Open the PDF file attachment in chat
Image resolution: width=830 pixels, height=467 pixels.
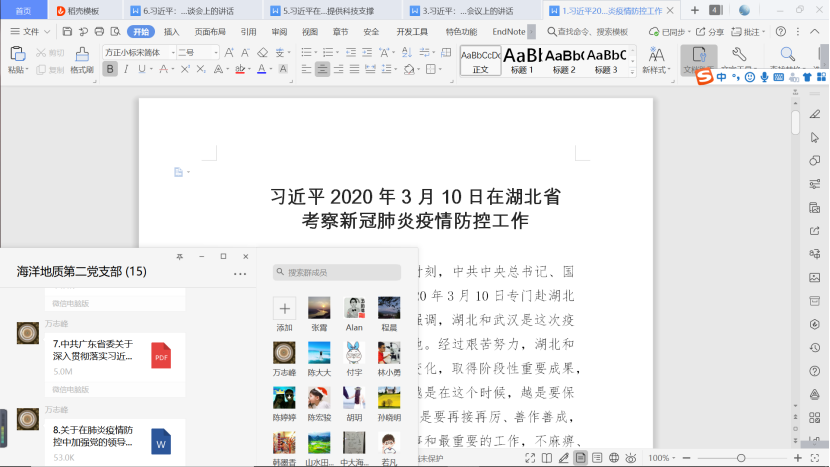click(x=161, y=354)
